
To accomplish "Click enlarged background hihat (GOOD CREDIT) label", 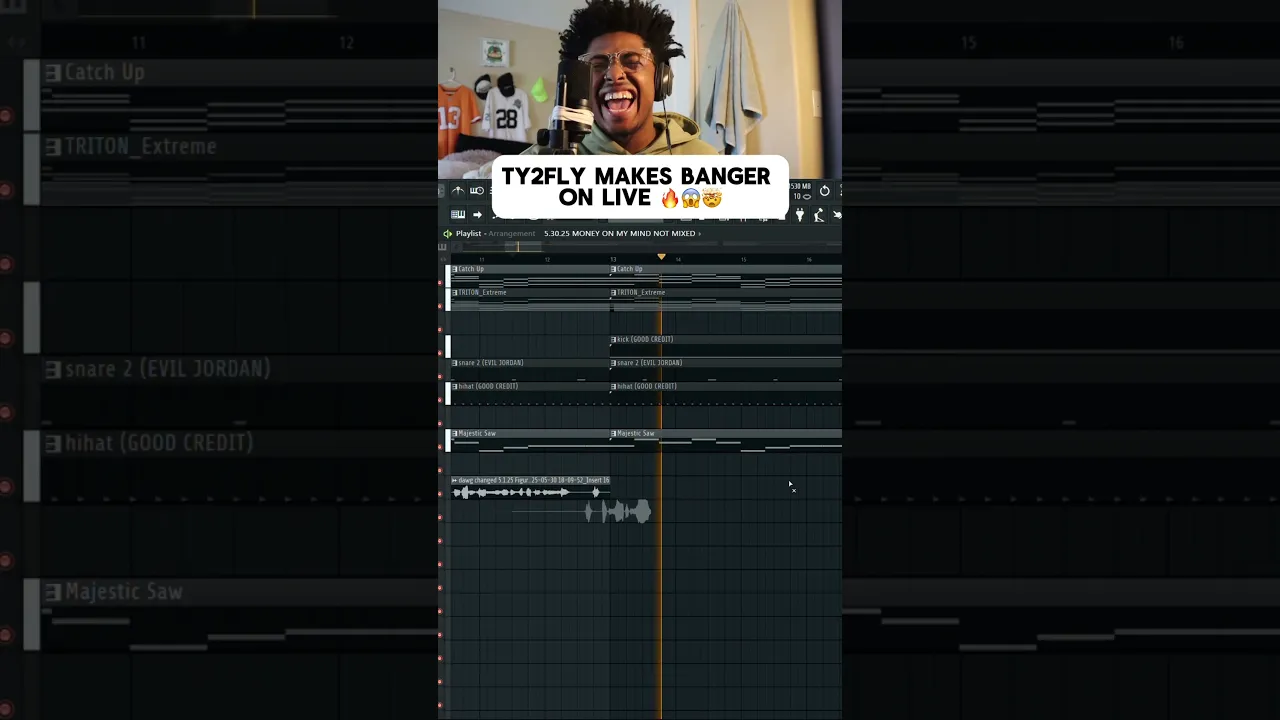I will [x=158, y=443].
